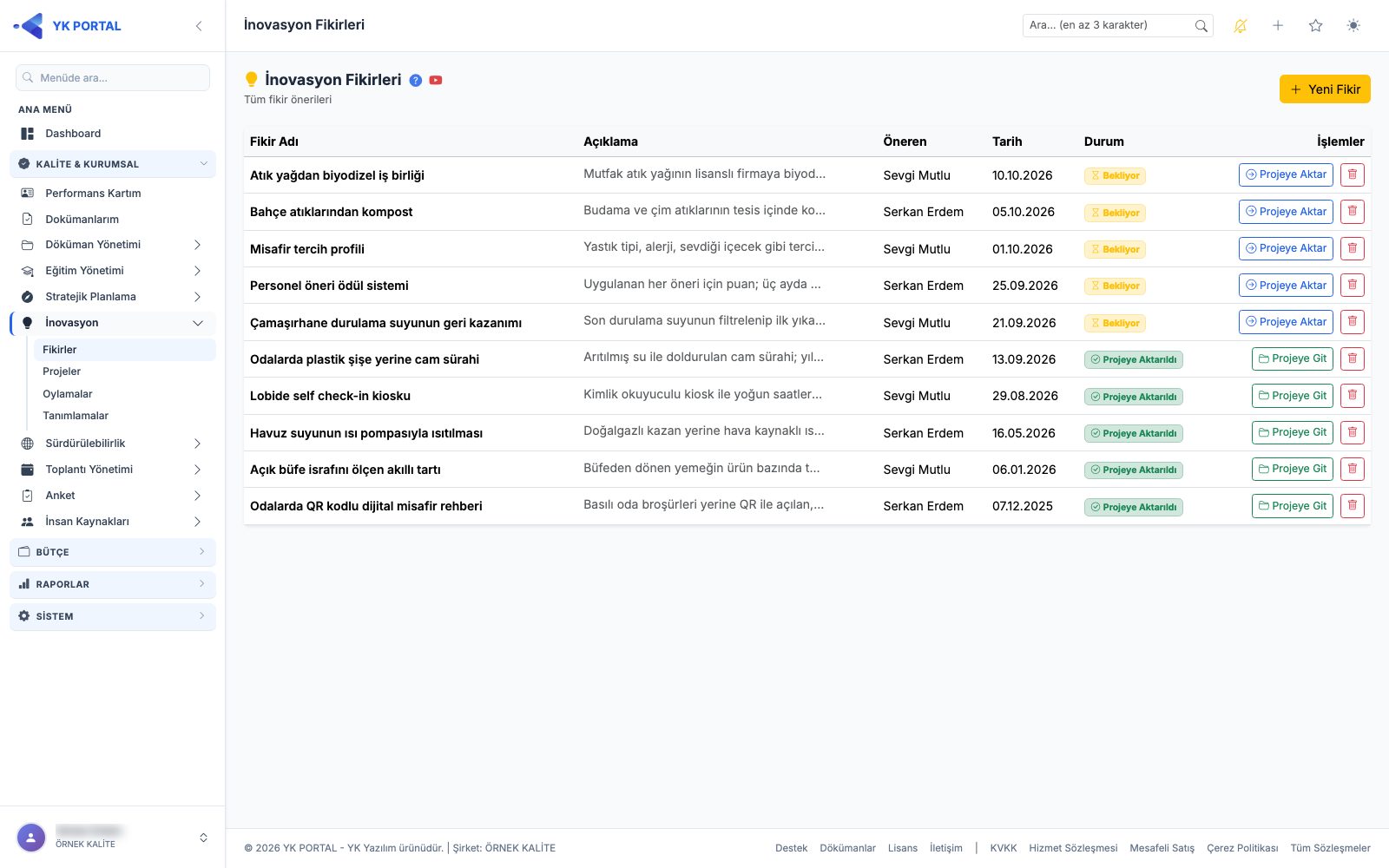Click Projeye Aktar for 'Personel öneri ödül sistemi'
This screenshot has width=1389, height=868.
1286,286
